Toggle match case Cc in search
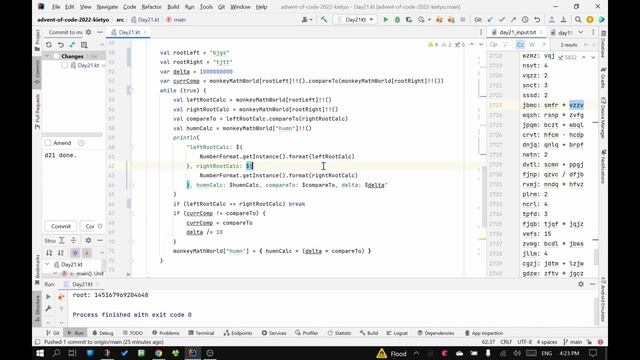 tap(520, 44)
